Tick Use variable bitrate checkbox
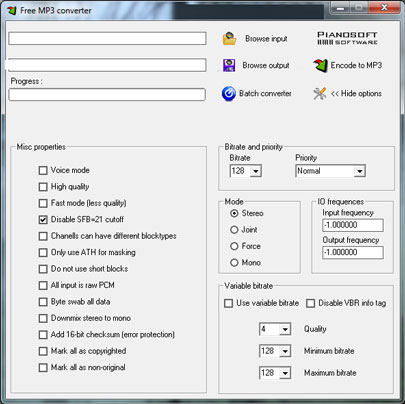This screenshot has width=405, height=404. (228, 303)
